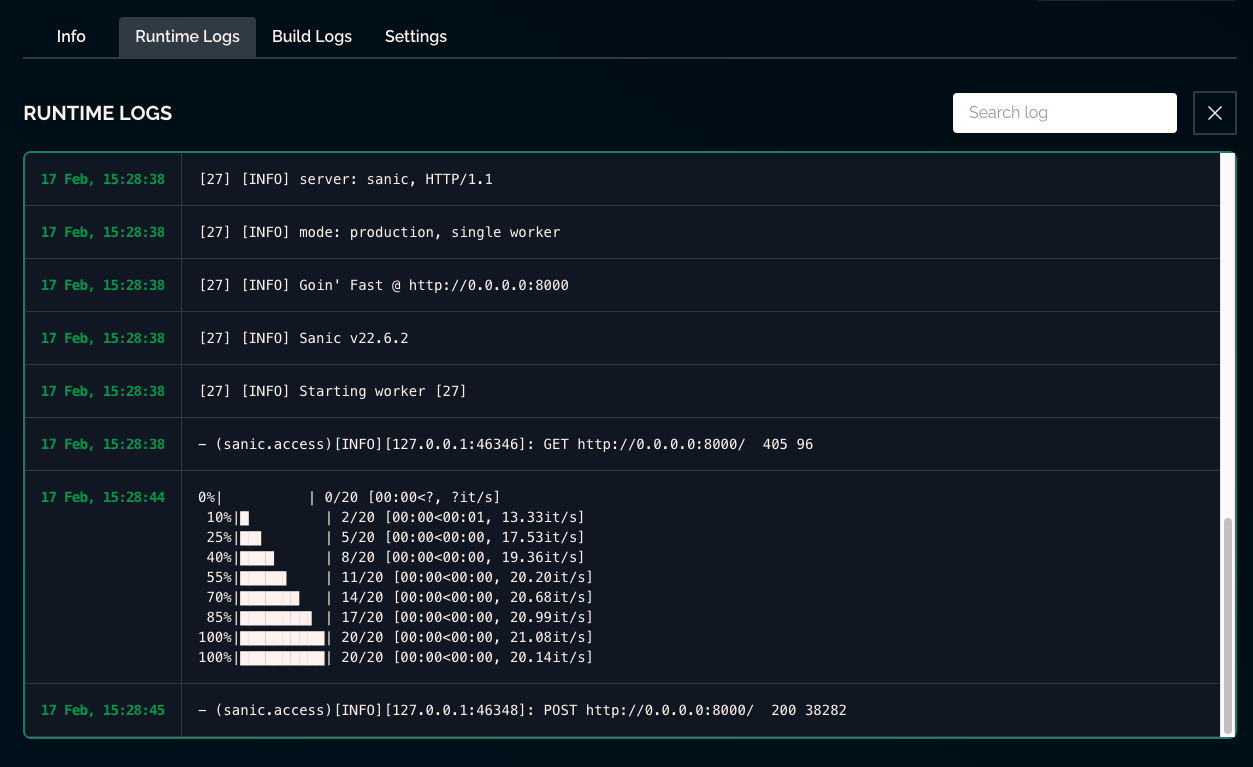Click the 0/20 progress bar line
Image resolution: width=1253 pixels, height=767 pixels.
coord(349,497)
